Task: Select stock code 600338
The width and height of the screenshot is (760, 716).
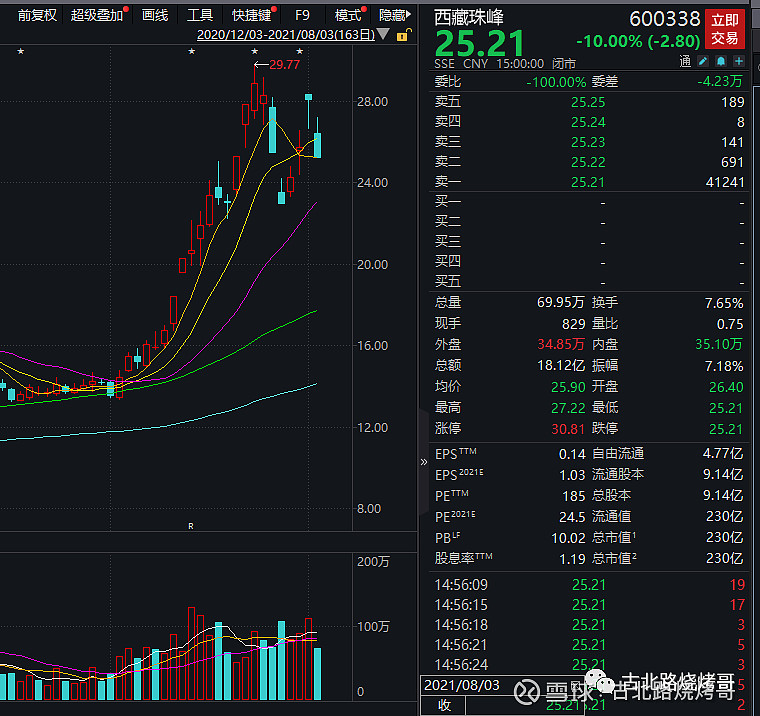Action: point(665,19)
